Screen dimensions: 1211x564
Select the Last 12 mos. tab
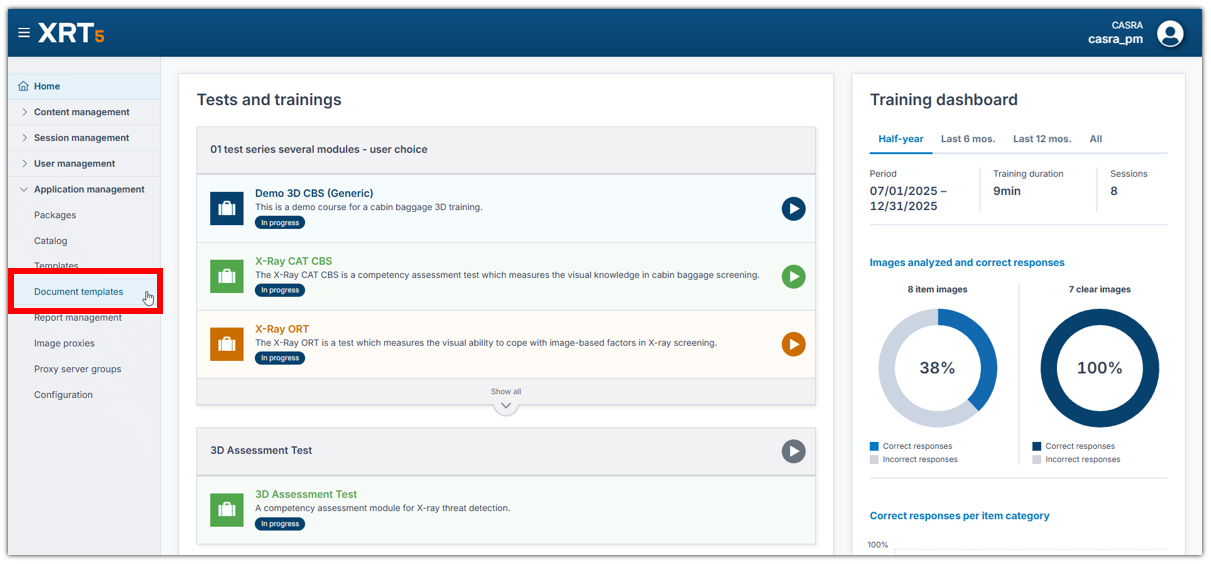click(x=1041, y=139)
